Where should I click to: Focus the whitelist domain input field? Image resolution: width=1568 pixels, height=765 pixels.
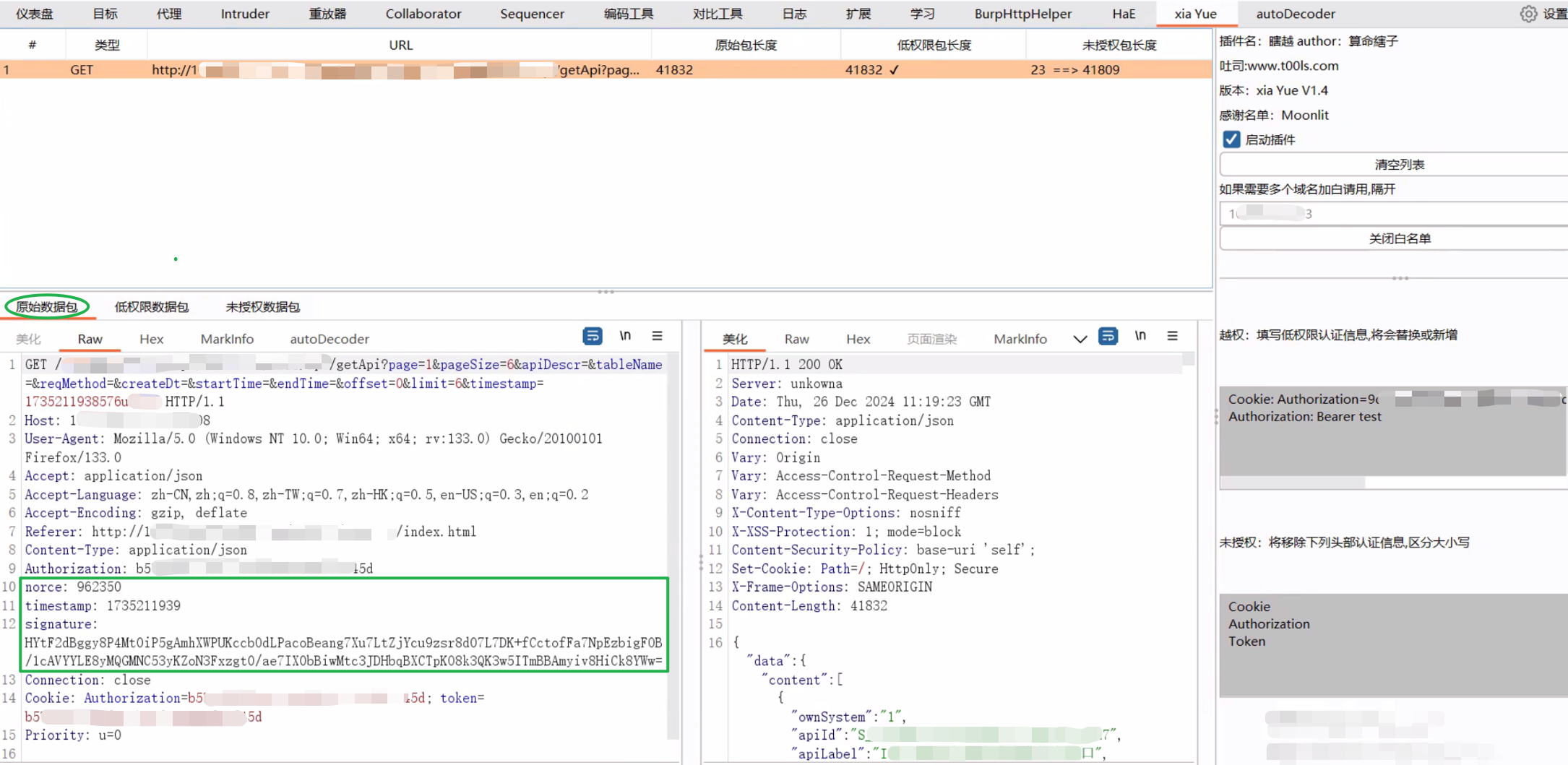(1394, 214)
